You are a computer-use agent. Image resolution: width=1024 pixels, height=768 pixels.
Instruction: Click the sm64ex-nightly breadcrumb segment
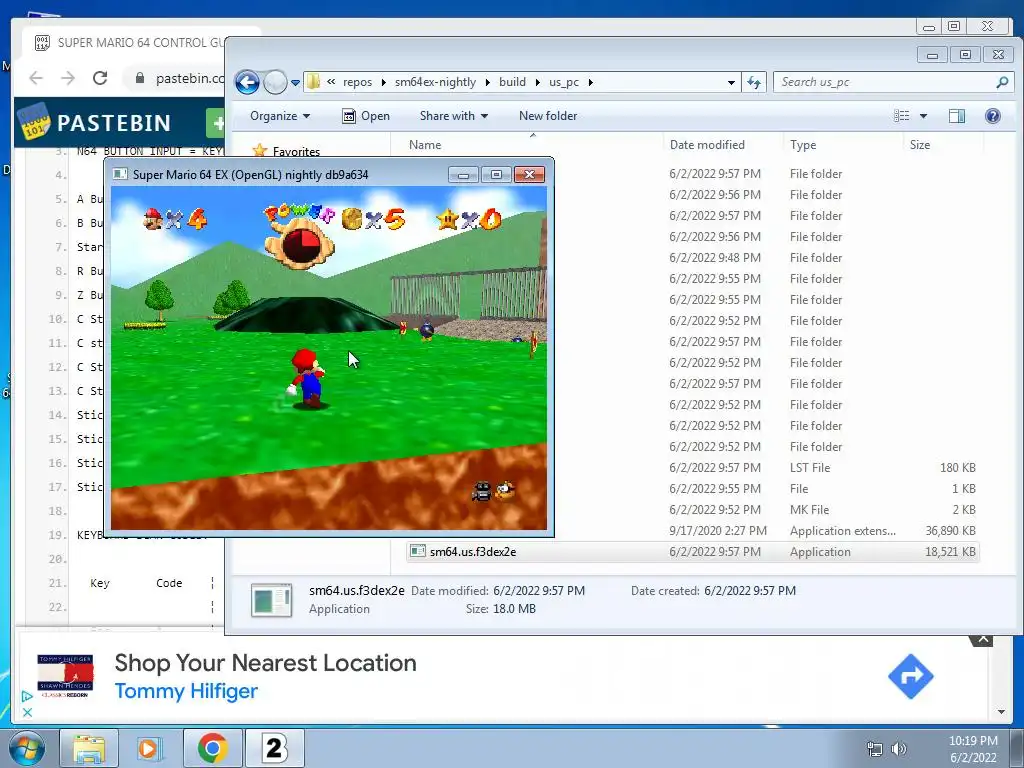(435, 82)
